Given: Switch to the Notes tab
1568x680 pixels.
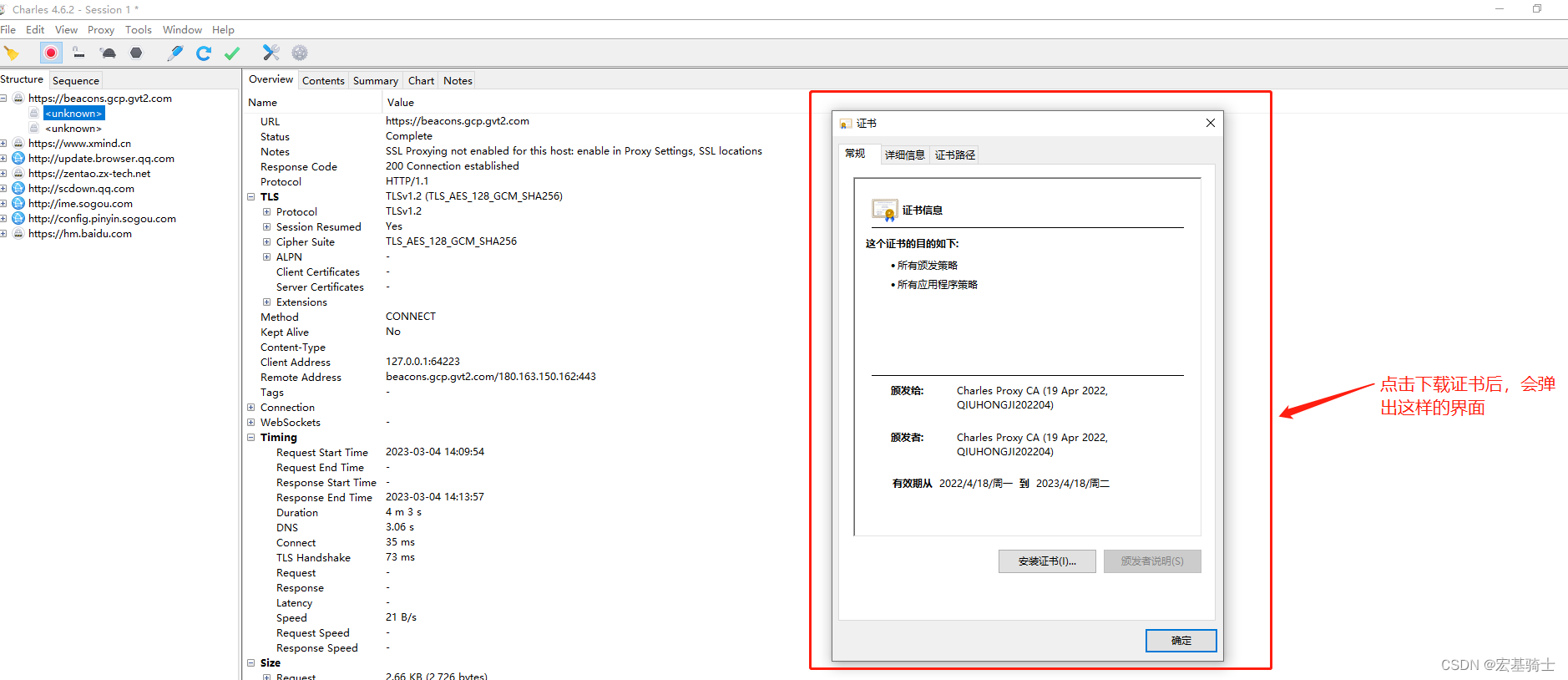Looking at the screenshot, I should click(458, 81).
